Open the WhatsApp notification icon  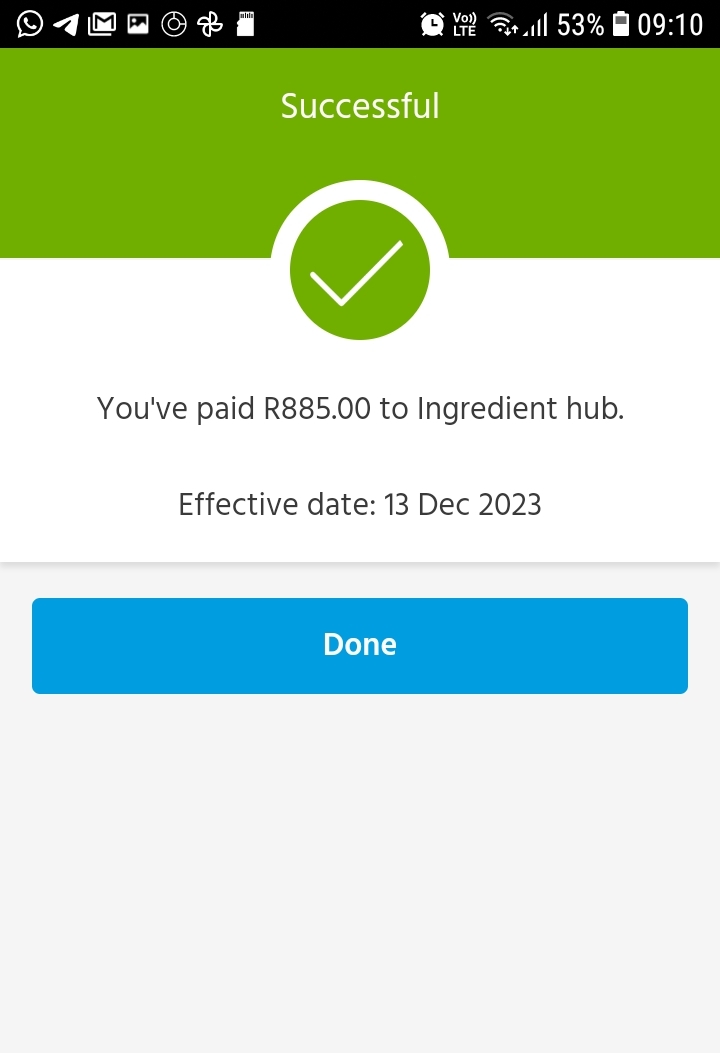[x=30, y=24]
